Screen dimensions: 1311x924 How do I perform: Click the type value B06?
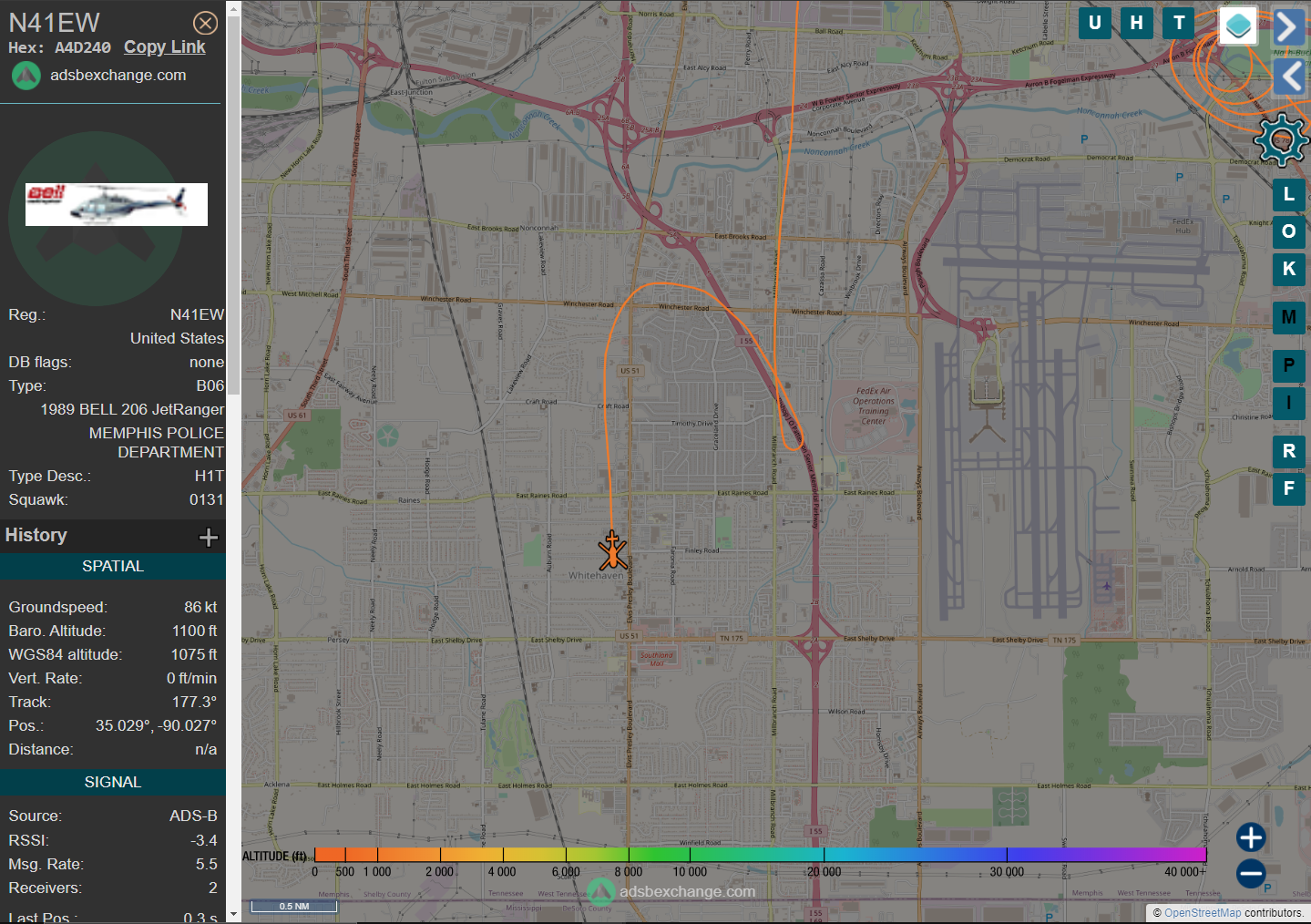210,385
